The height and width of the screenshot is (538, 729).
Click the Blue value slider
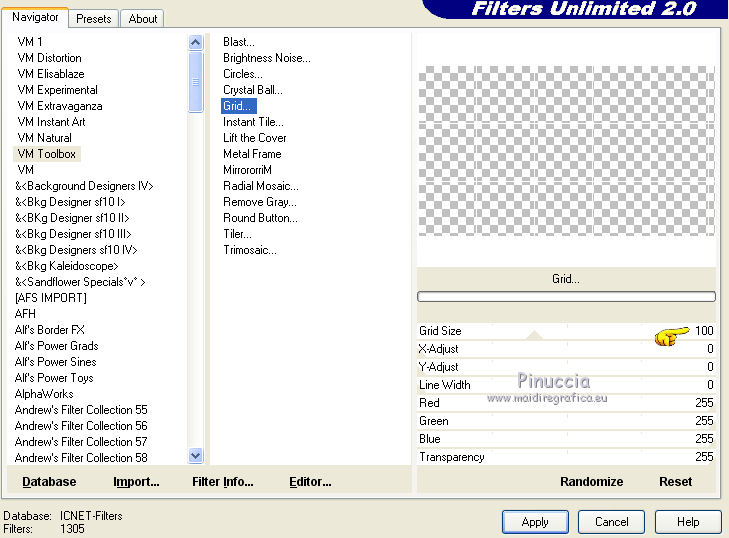[x=566, y=439]
